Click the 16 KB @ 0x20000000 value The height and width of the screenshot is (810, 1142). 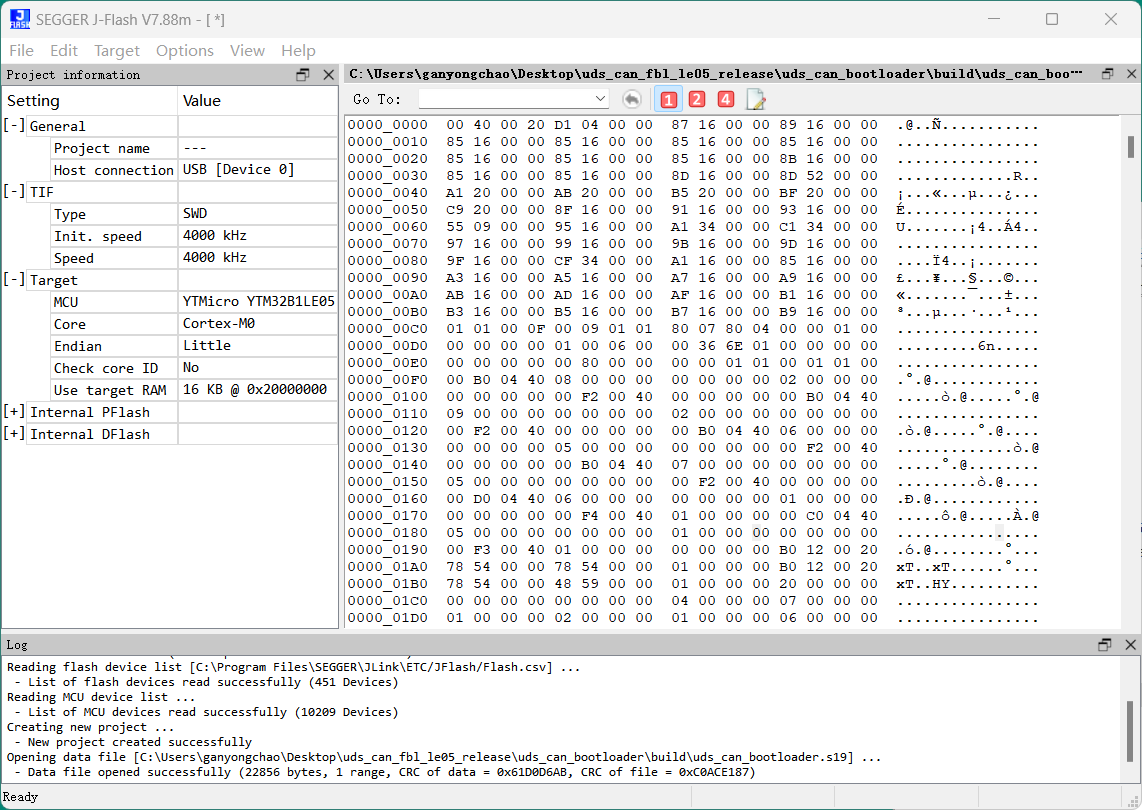click(254, 390)
